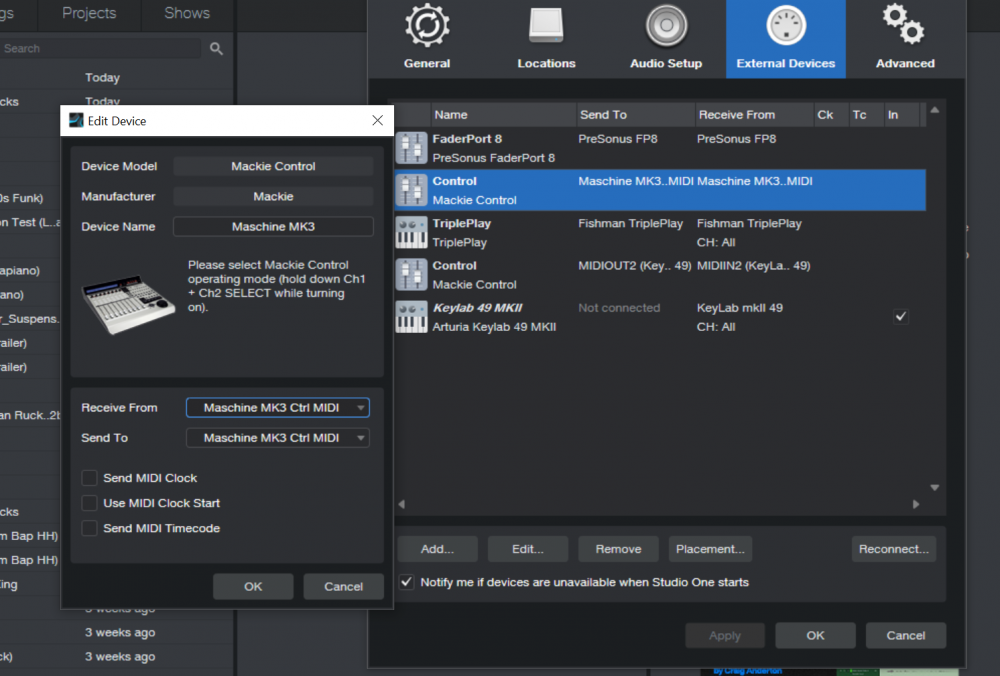Image resolution: width=1000 pixels, height=676 pixels.
Task: Toggle the In checkbox for Keylab 49 MKII
Action: click(x=901, y=316)
